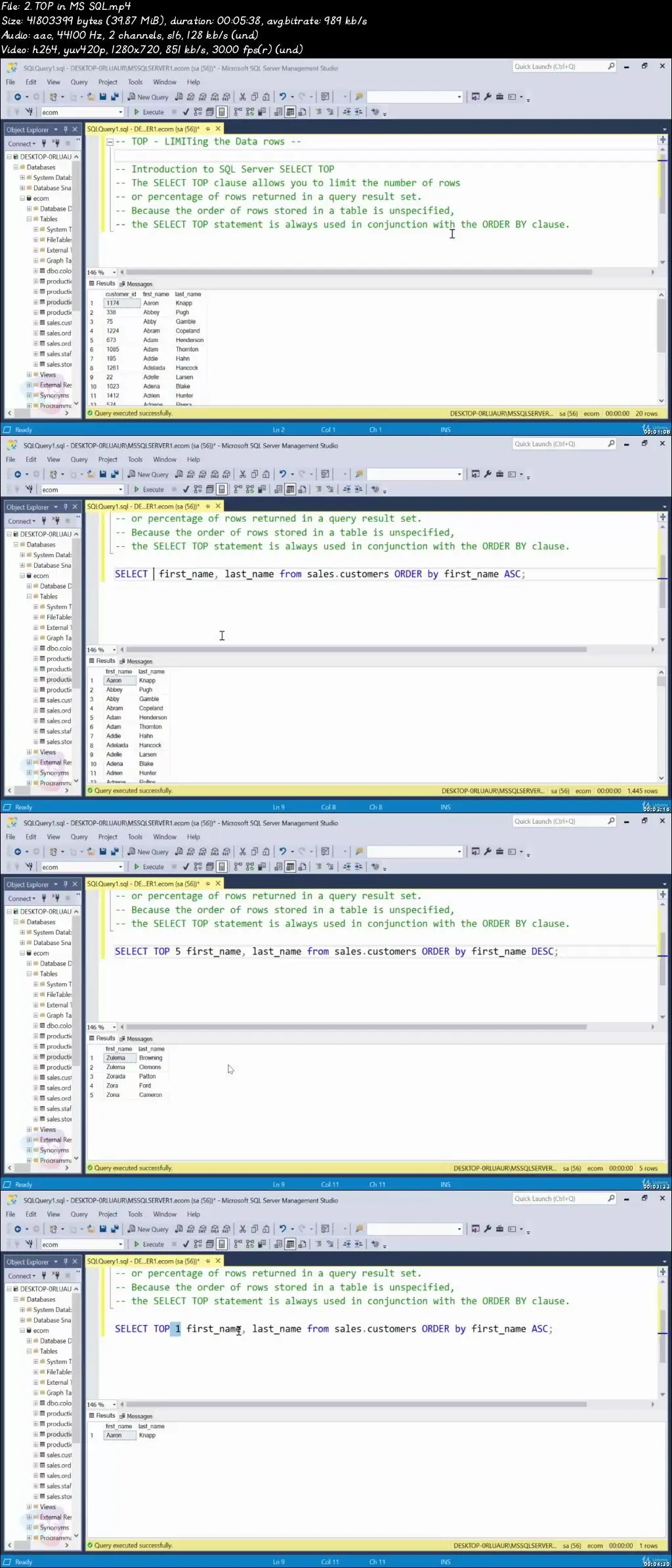Screen dimensions: 672x1568
Task: Click the Parse checkmark in the second frame
Action: click(186, 490)
